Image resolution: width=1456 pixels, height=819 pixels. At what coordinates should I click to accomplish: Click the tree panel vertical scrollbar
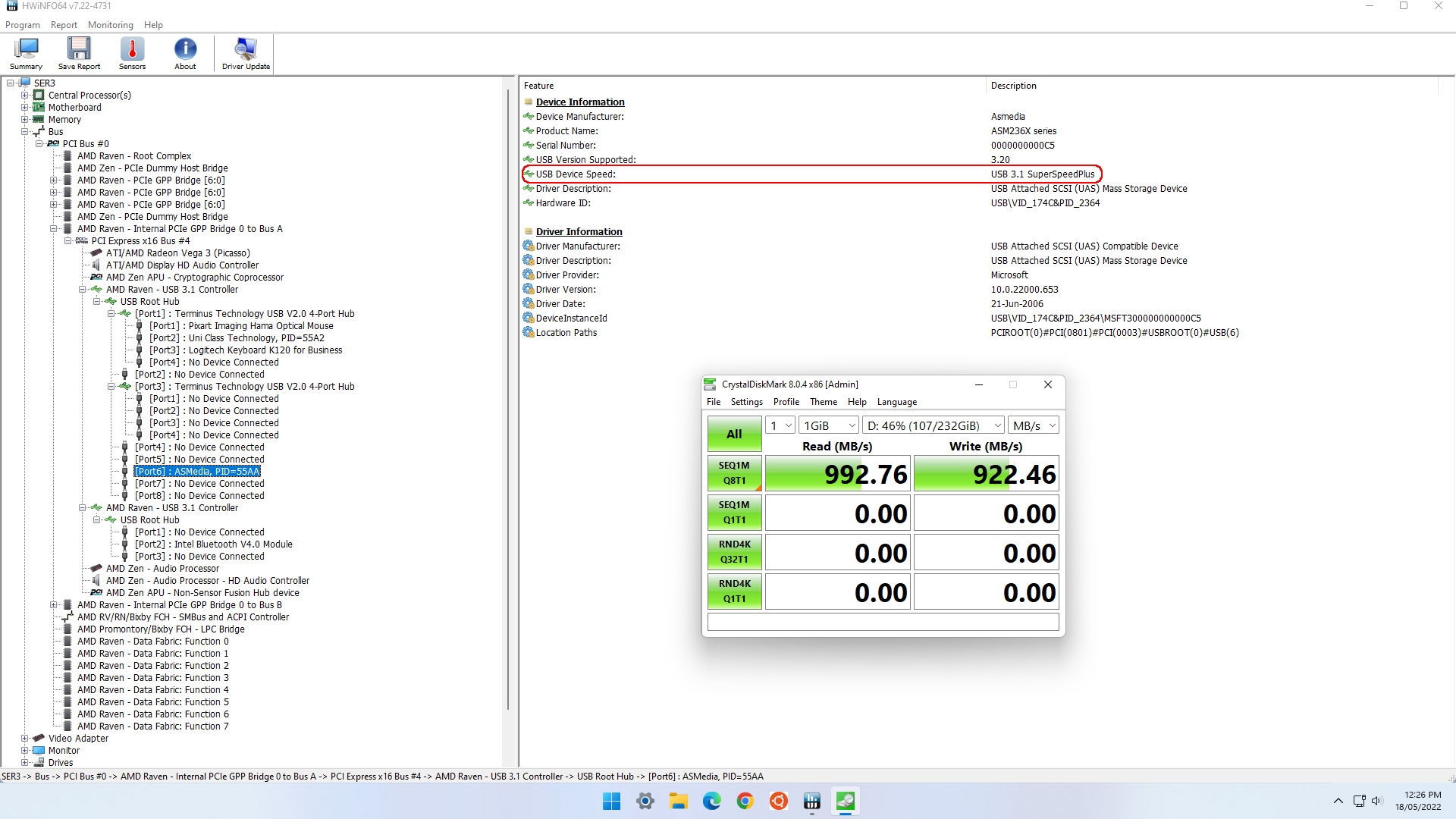tap(507, 398)
